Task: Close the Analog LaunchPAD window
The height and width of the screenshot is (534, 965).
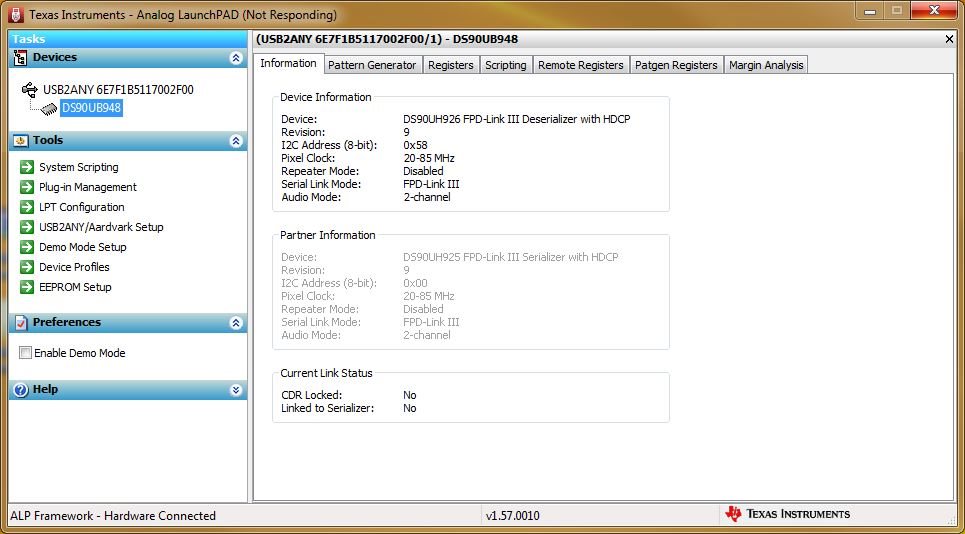Action: click(934, 12)
